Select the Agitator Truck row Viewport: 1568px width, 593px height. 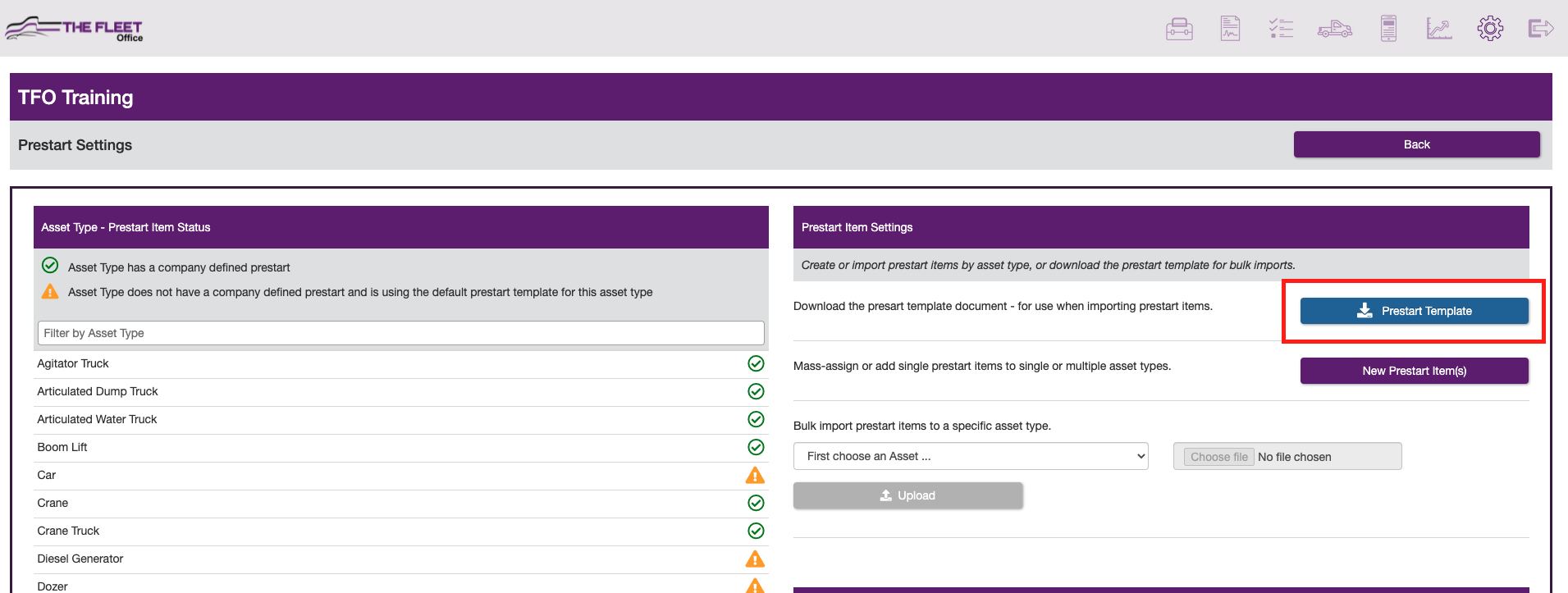tap(400, 363)
